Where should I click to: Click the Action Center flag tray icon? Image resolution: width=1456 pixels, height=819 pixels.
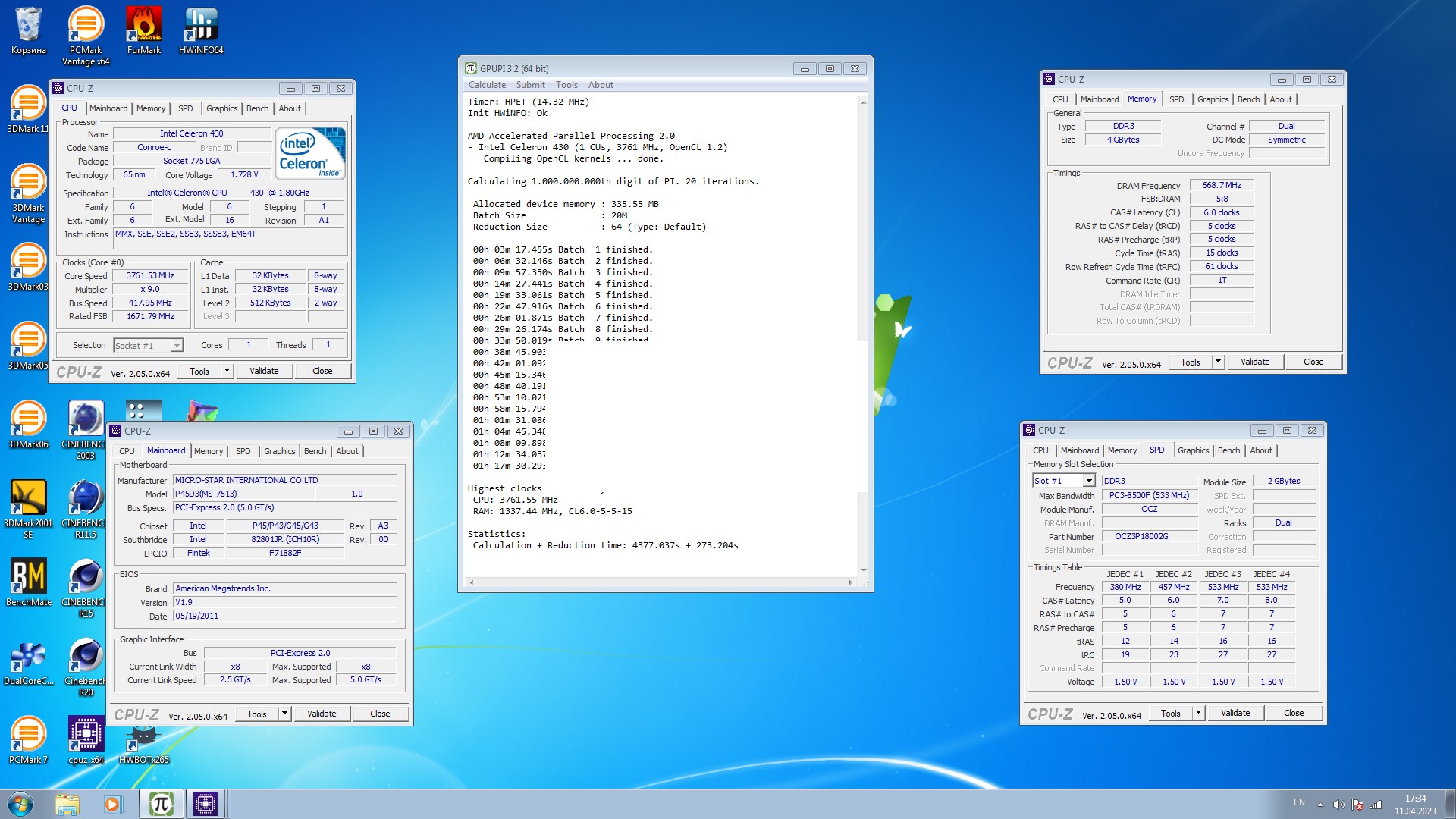[1357, 805]
